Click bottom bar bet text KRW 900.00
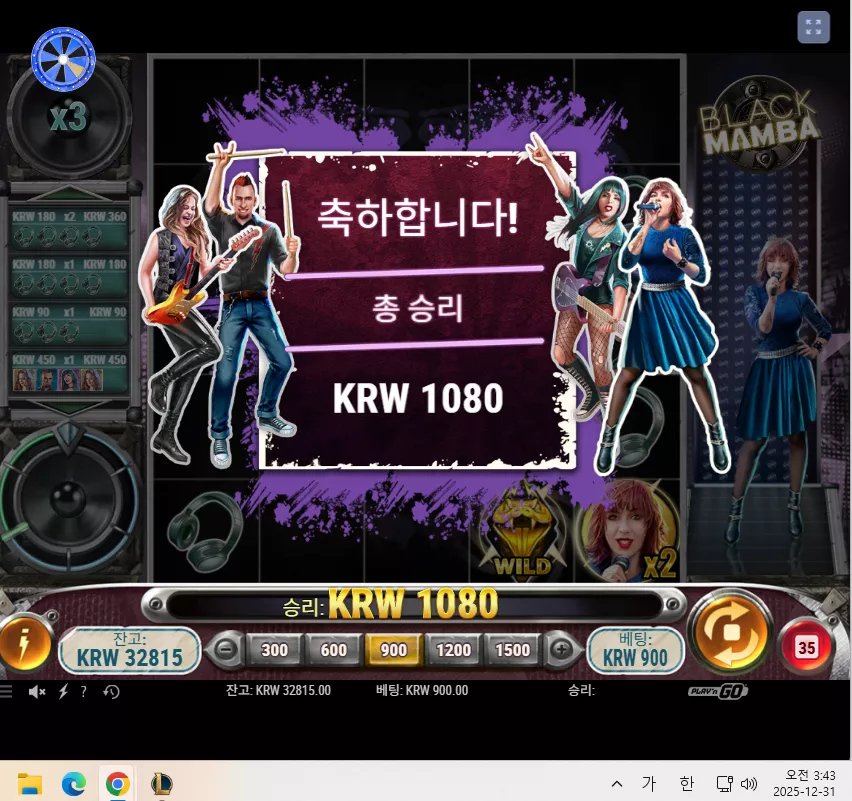852x801 pixels. (422, 690)
